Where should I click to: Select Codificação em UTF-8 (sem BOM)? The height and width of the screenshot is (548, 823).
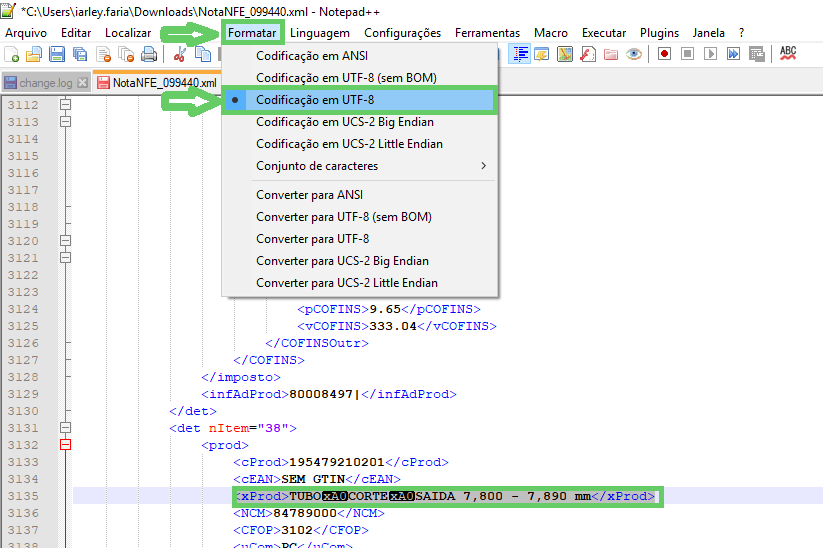[346, 78]
